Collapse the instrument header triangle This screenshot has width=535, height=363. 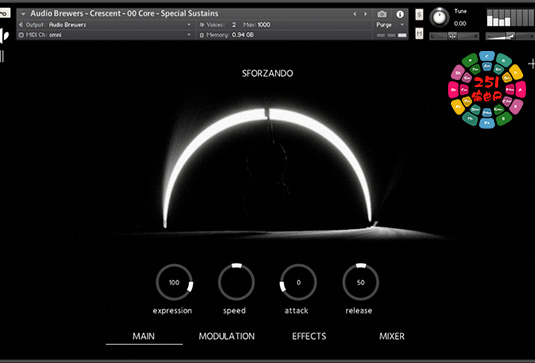[x=23, y=14]
